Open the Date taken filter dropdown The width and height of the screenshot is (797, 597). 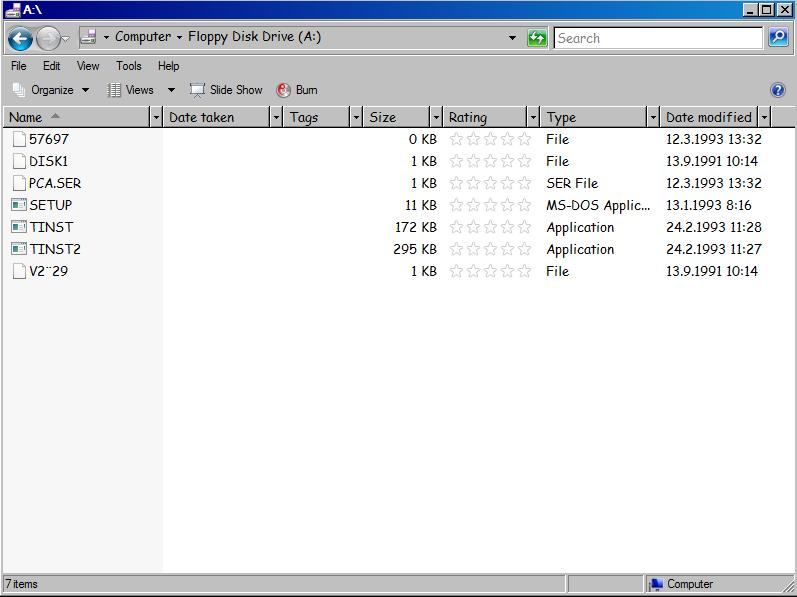coord(277,117)
